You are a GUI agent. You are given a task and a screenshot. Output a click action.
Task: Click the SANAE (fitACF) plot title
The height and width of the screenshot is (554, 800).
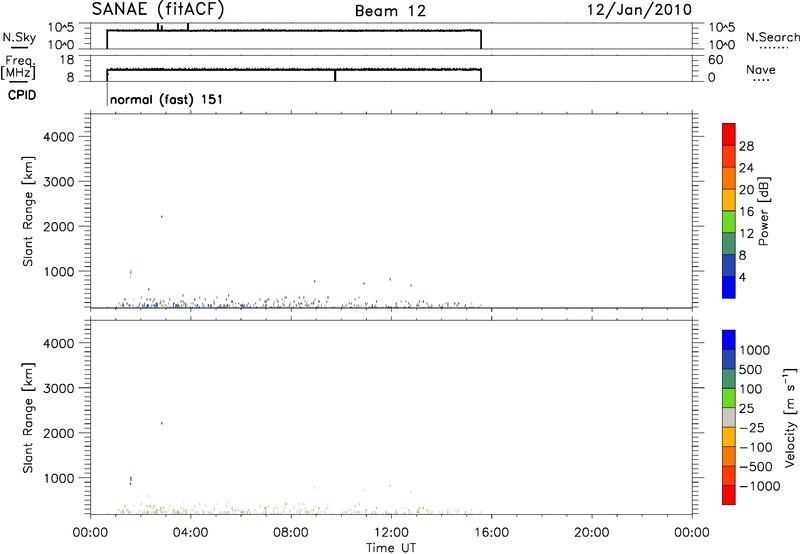(158, 9)
